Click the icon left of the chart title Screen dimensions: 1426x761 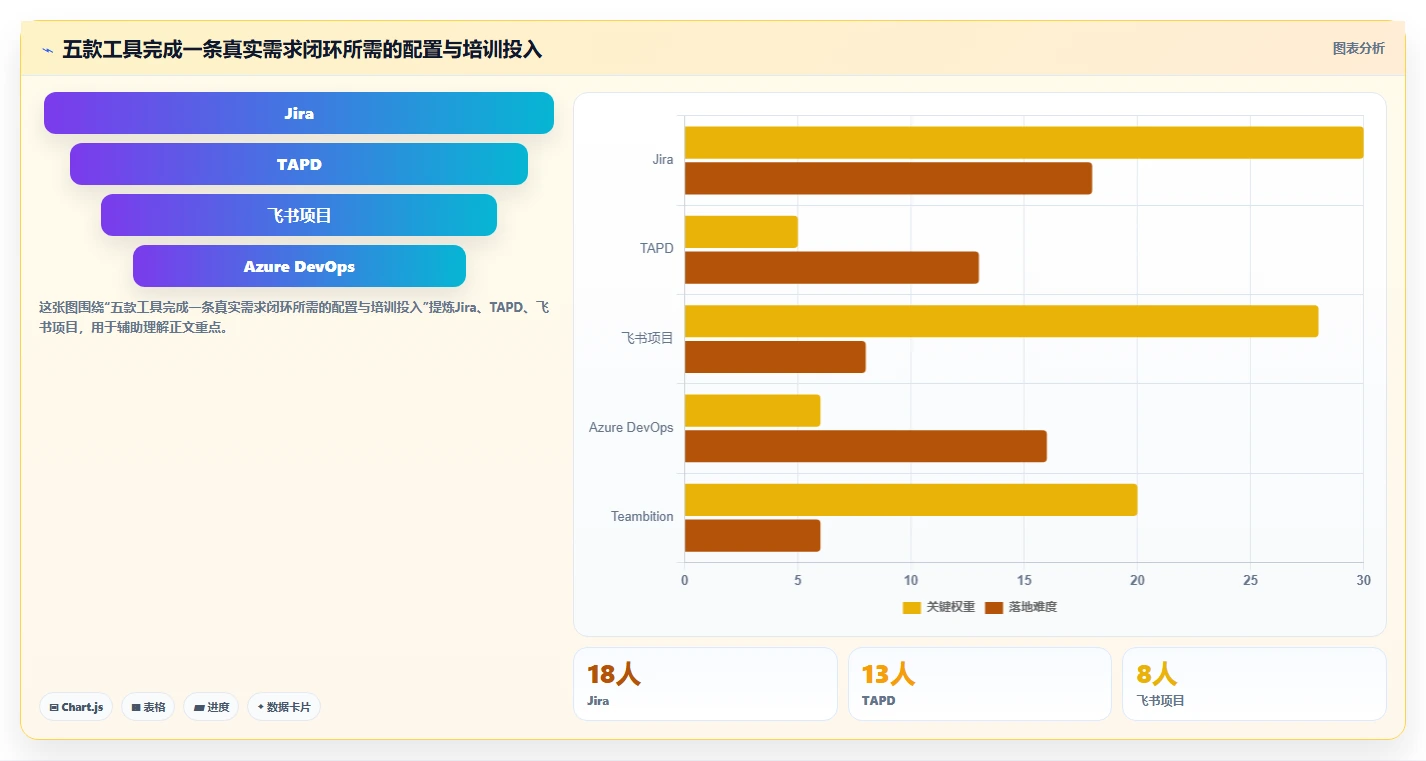[47, 50]
